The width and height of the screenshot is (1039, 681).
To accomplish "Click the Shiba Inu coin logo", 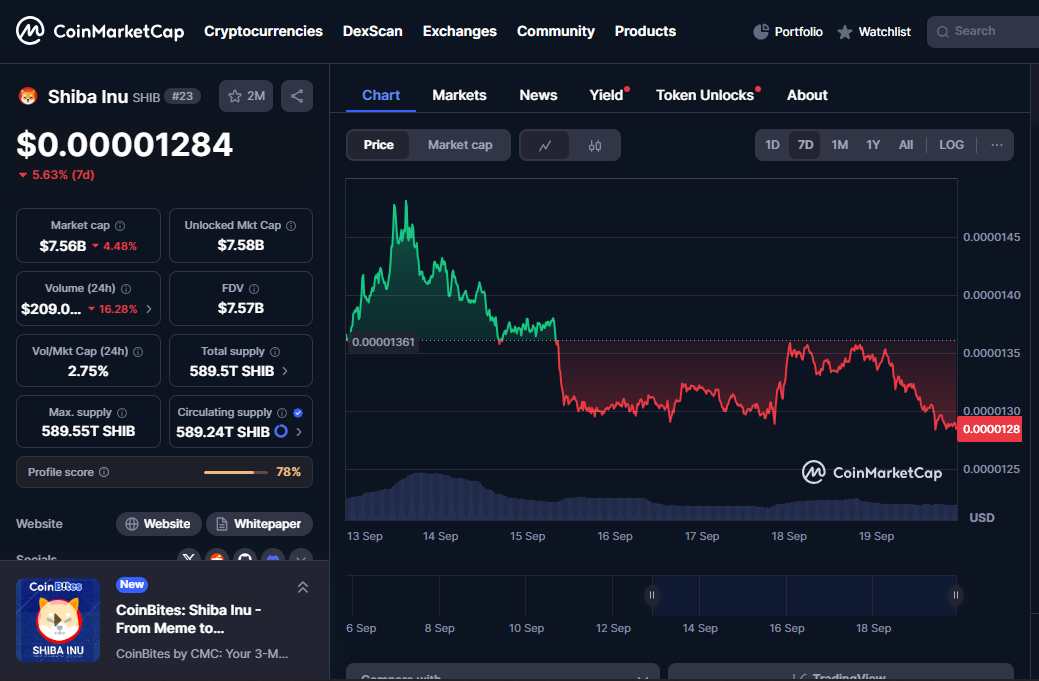I will coord(28,96).
